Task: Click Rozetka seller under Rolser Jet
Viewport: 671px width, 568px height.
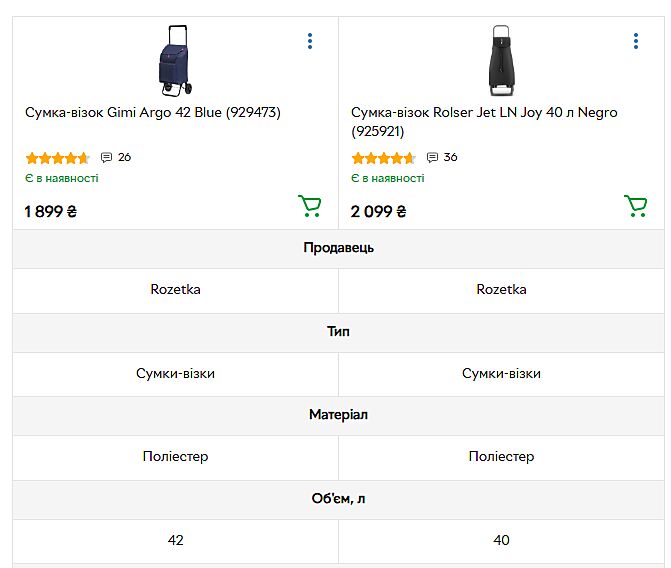Action: [x=502, y=290]
